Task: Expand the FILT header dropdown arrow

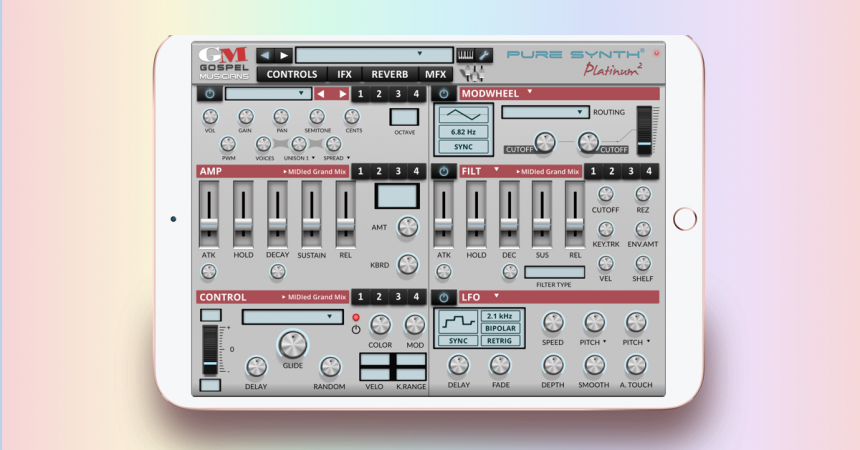Action: click(x=496, y=170)
